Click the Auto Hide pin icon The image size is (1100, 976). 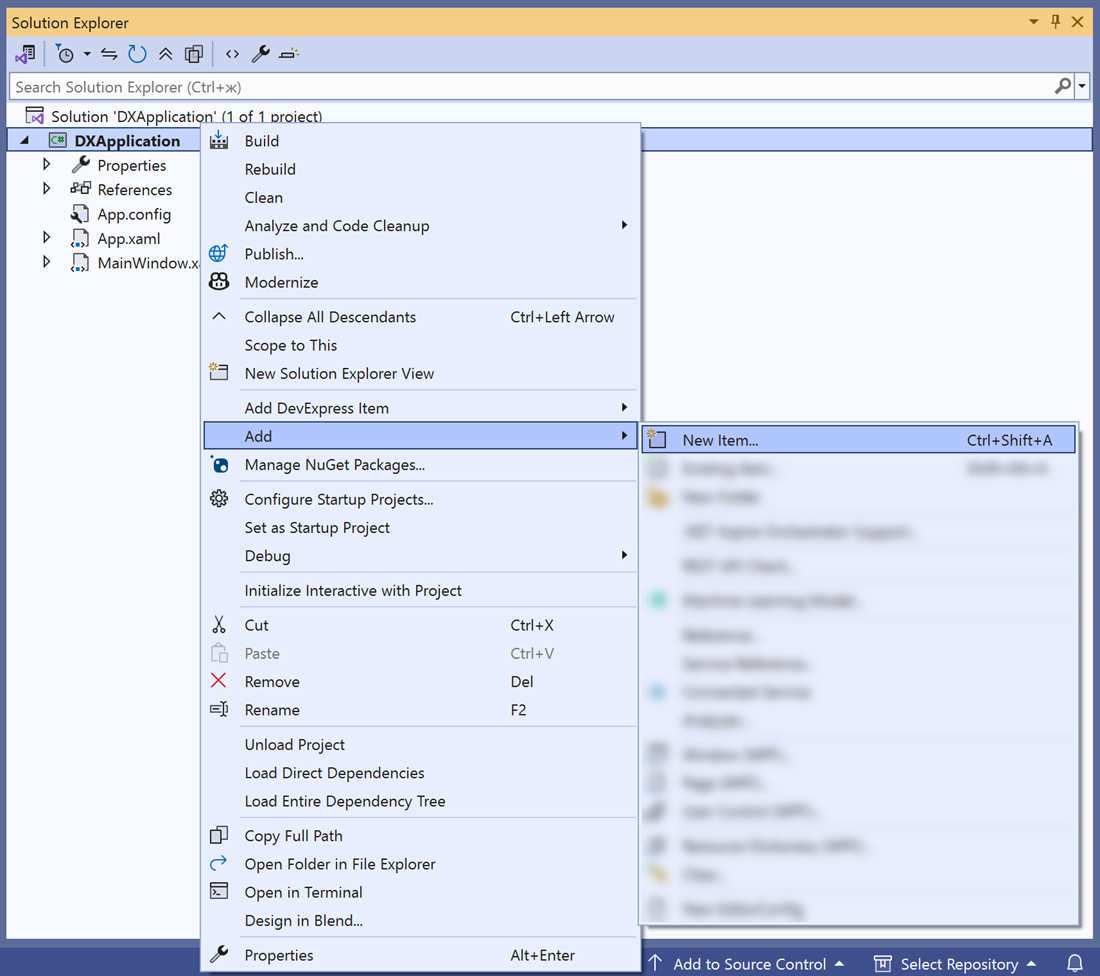(1056, 22)
